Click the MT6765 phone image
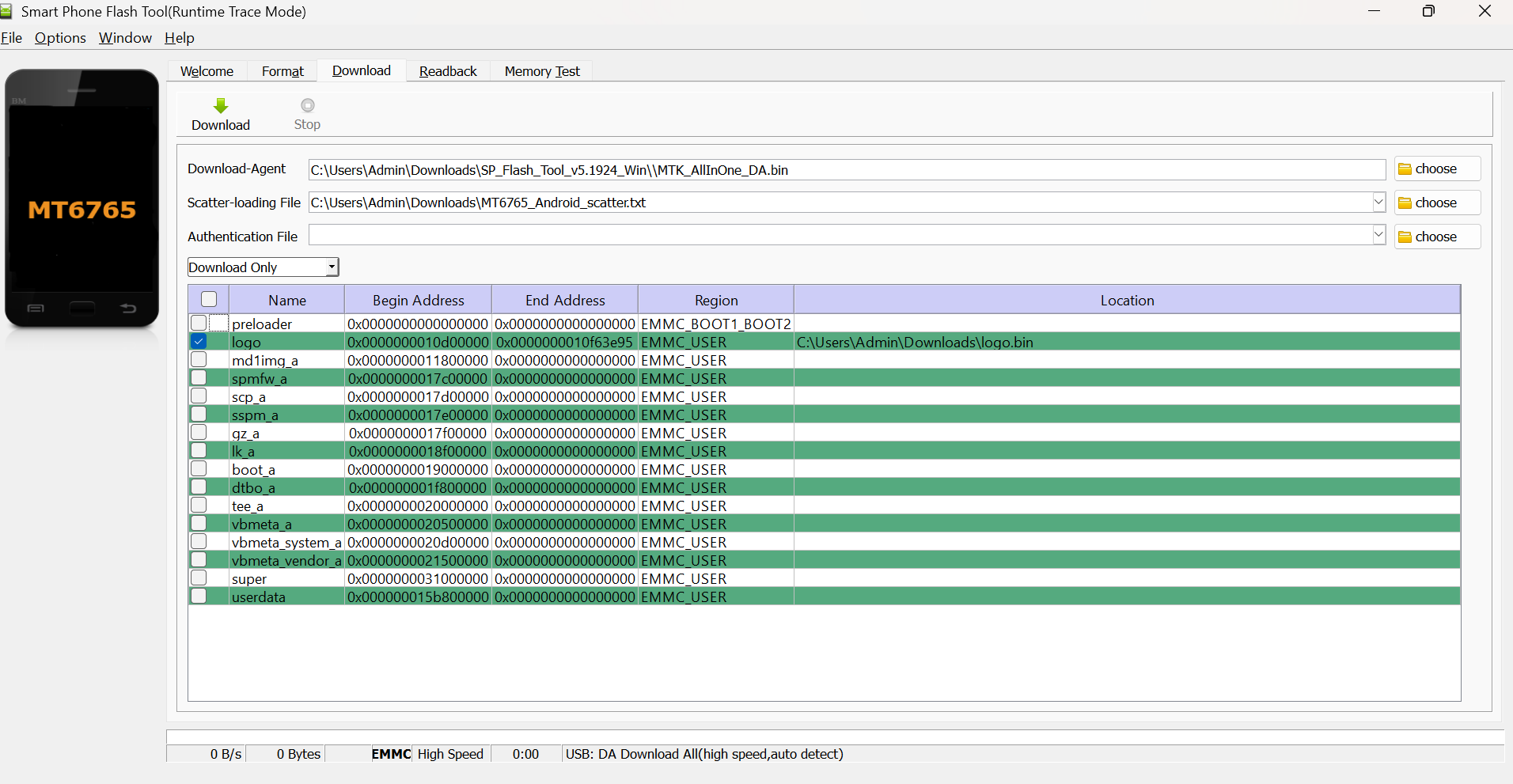Screen dimensions: 1513x784 pyautogui.click(x=82, y=199)
